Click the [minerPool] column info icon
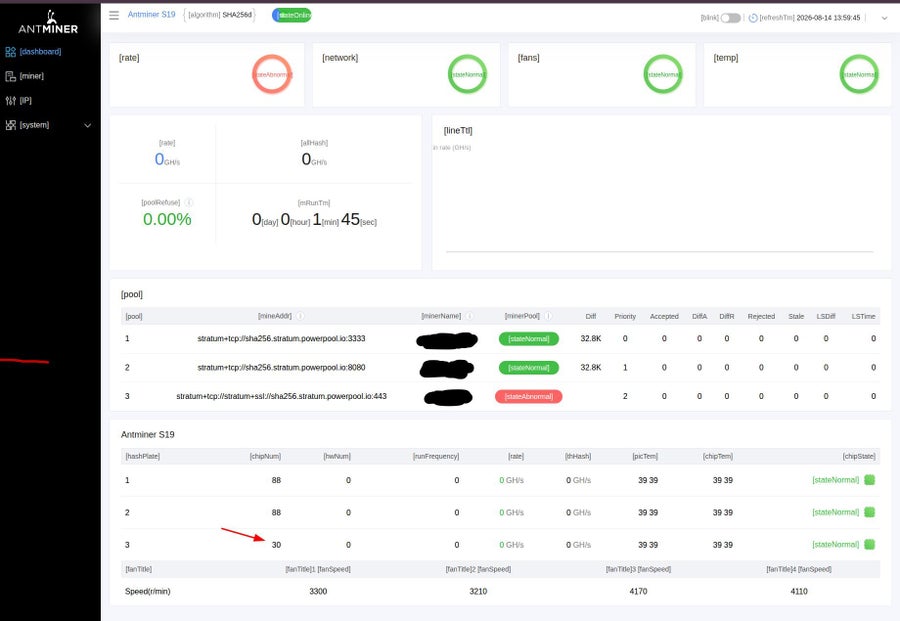 pos(548,316)
